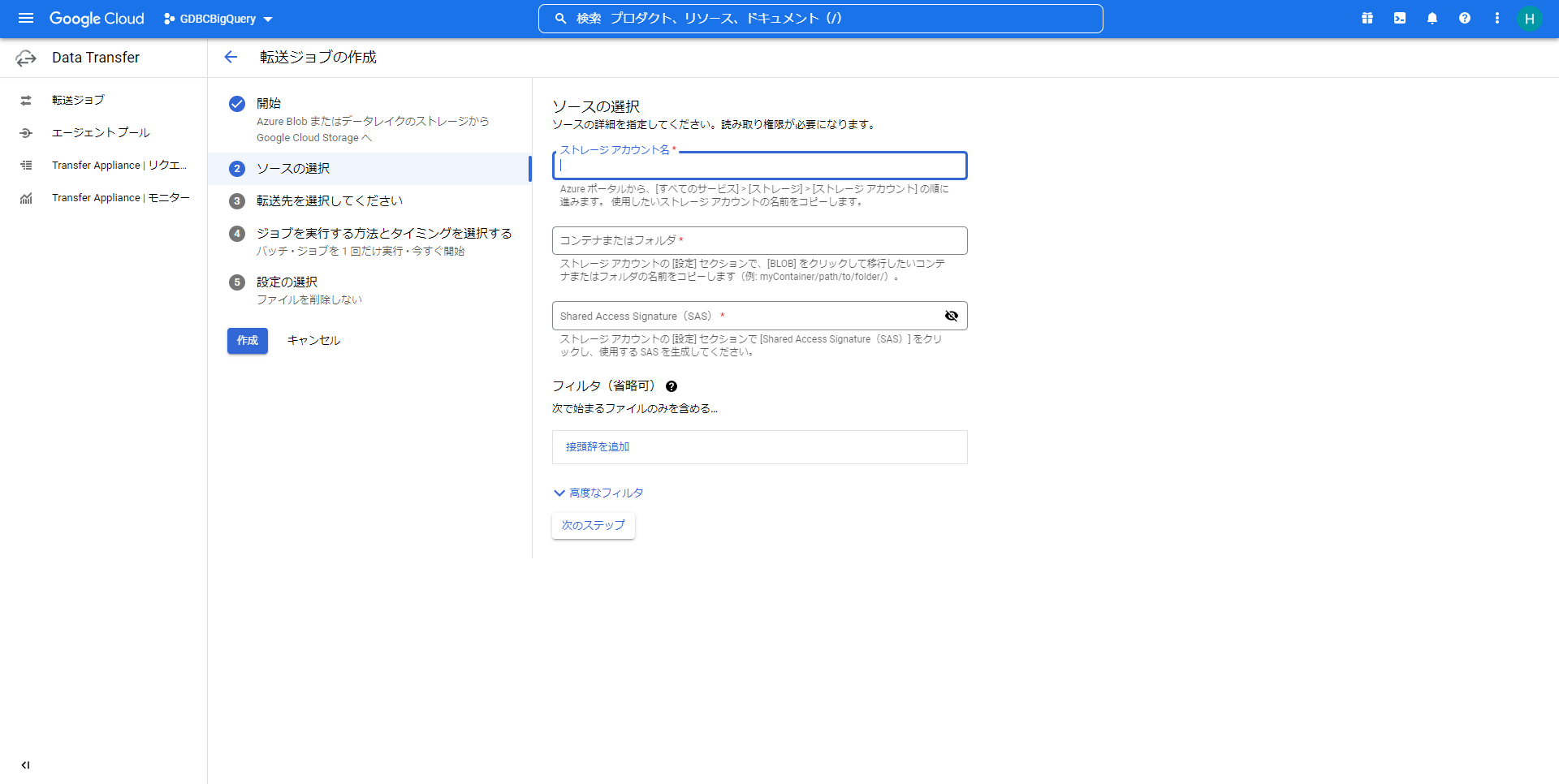This screenshot has width=1559, height=784.
Task: Open the notifications bell
Action: point(1432,18)
